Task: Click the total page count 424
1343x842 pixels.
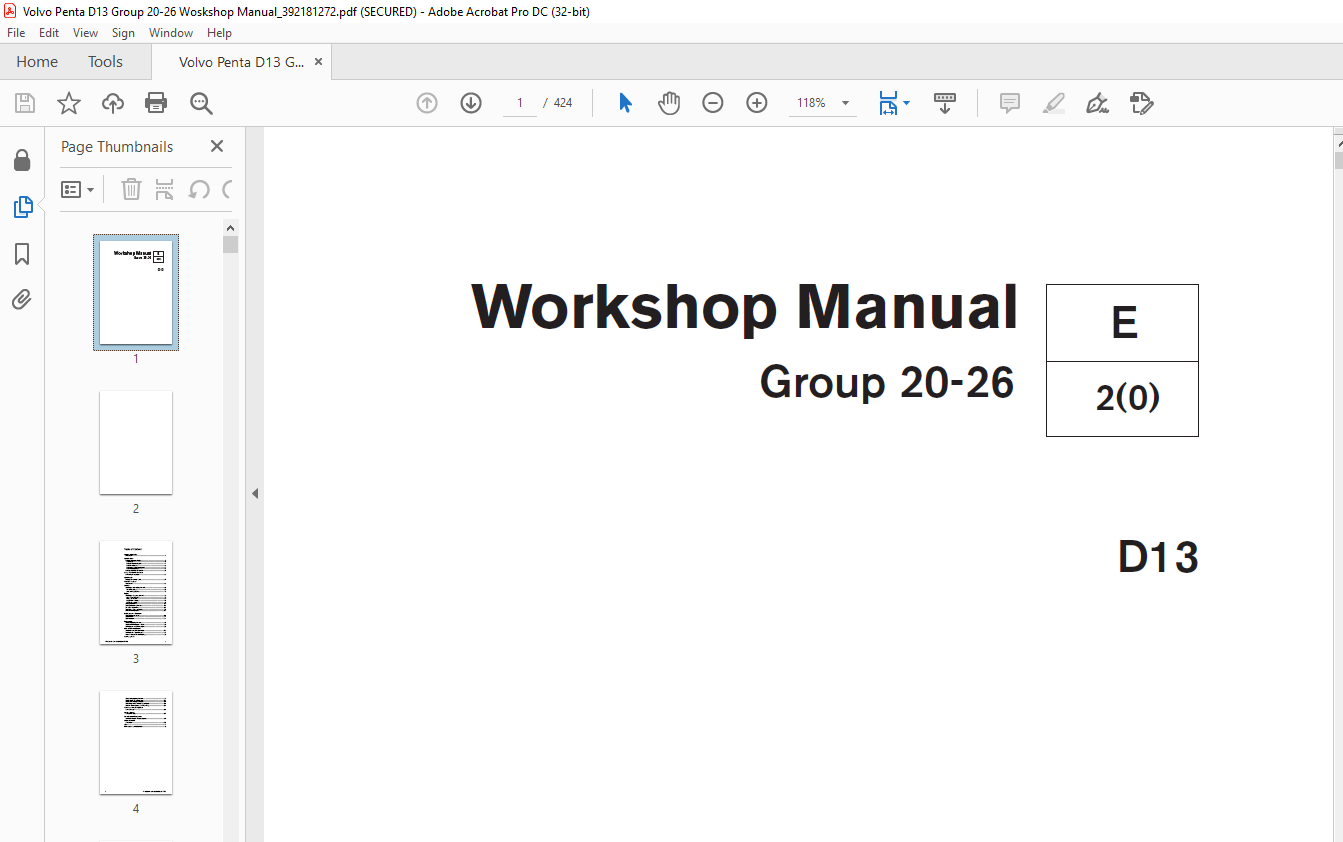Action: [563, 103]
